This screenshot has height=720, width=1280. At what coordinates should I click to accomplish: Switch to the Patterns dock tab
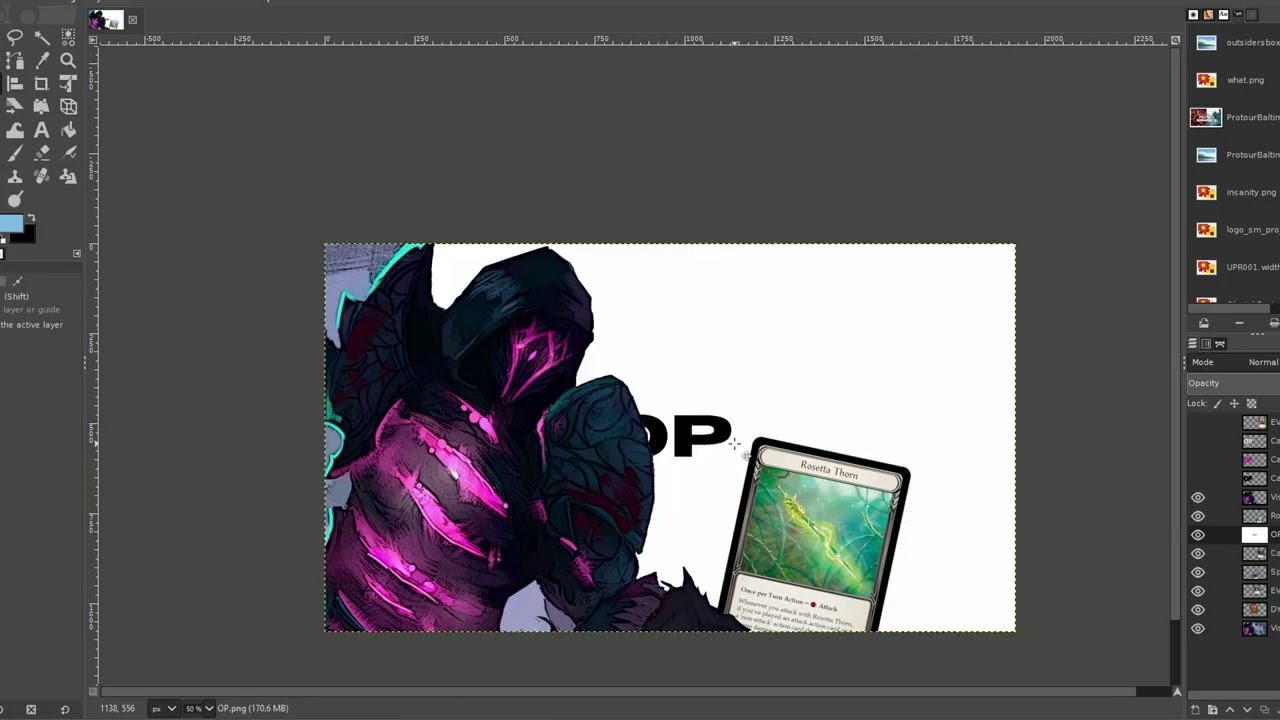[1208, 15]
